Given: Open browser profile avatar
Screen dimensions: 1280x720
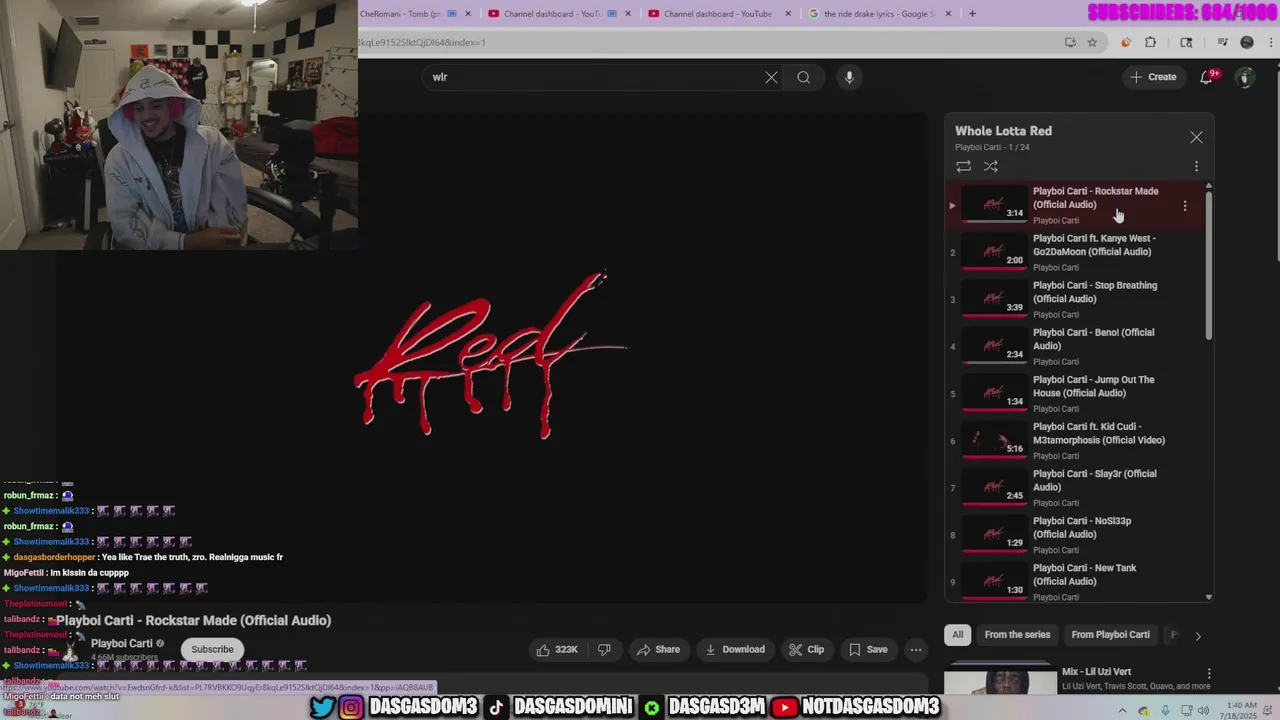Looking at the screenshot, I should point(1246,42).
